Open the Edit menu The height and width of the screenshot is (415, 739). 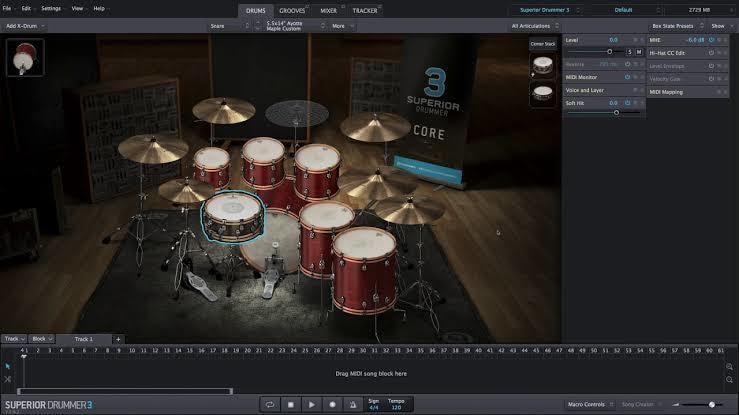click(26, 8)
